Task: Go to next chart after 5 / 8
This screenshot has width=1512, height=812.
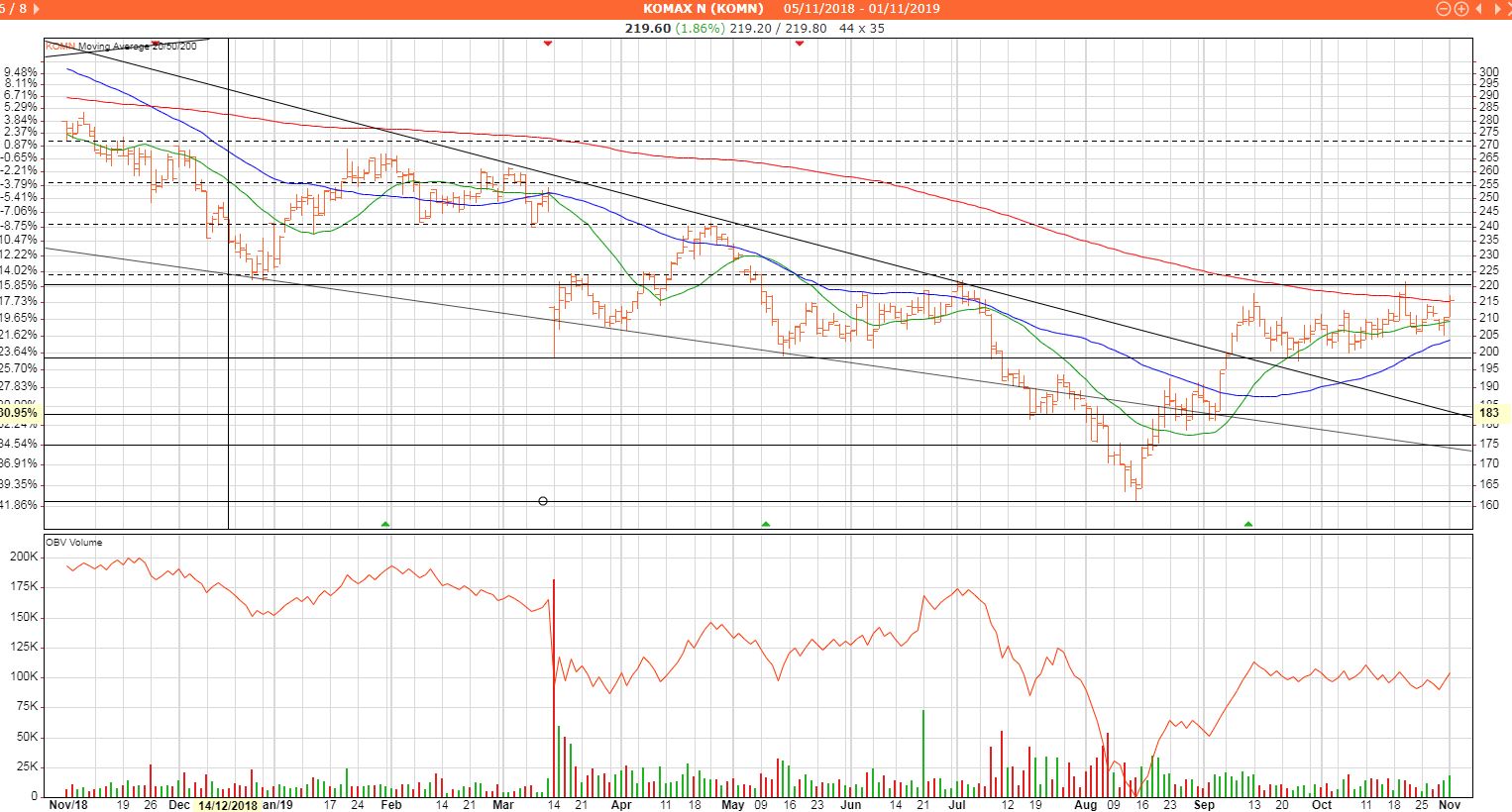Action: (37, 9)
